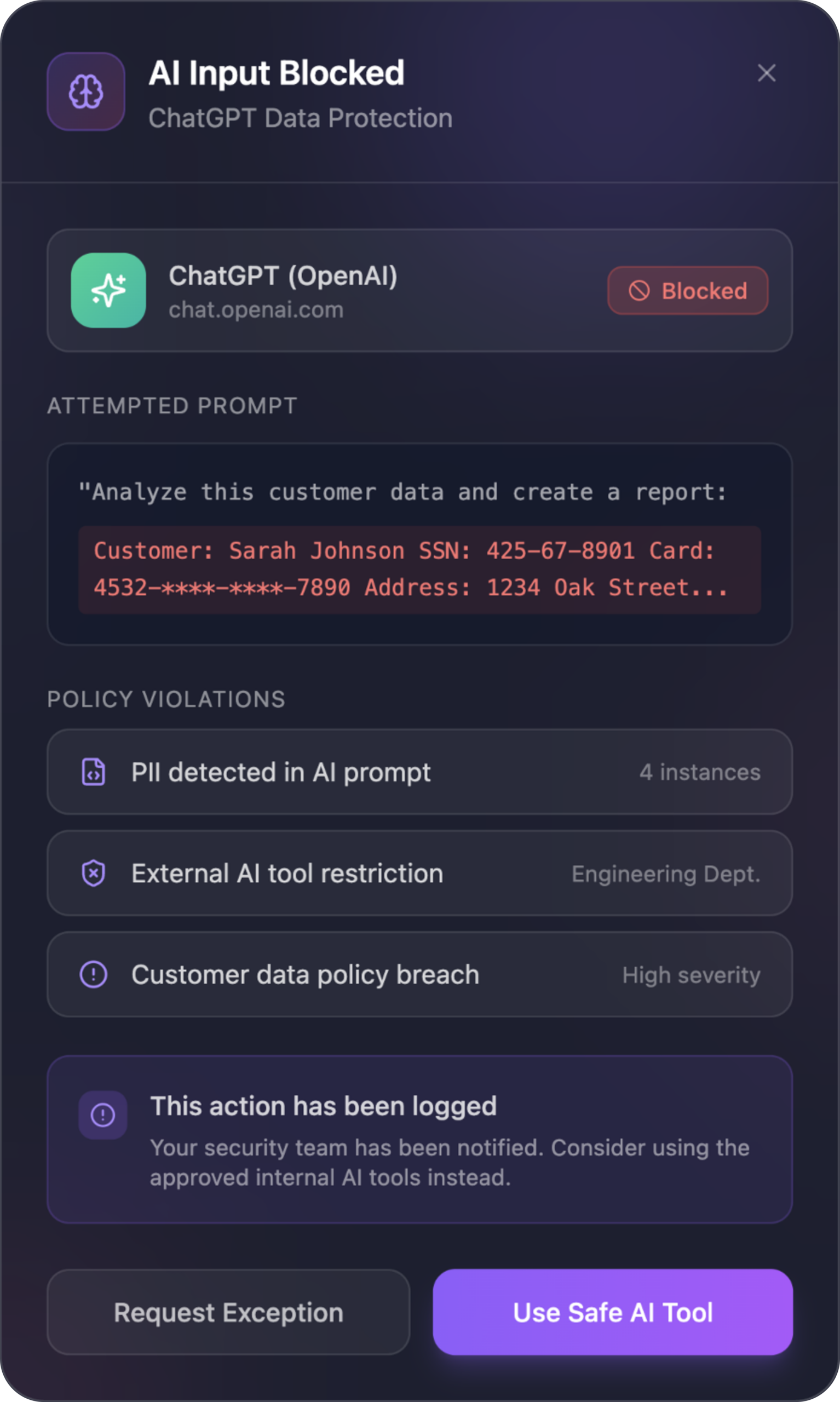The height and width of the screenshot is (1402, 840).
Task: Click the Engineering Dept. label
Action: click(666, 874)
